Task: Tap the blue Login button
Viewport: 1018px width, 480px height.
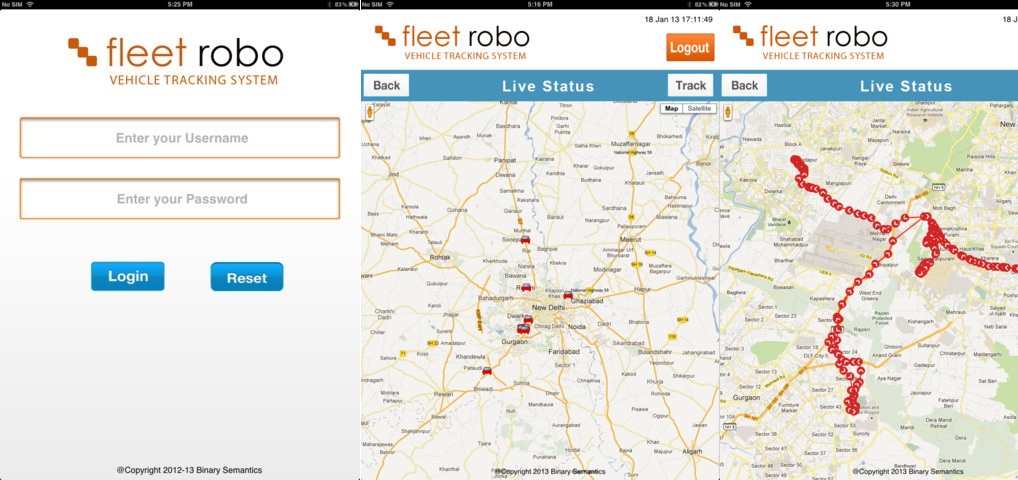Action: pos(127,276)
